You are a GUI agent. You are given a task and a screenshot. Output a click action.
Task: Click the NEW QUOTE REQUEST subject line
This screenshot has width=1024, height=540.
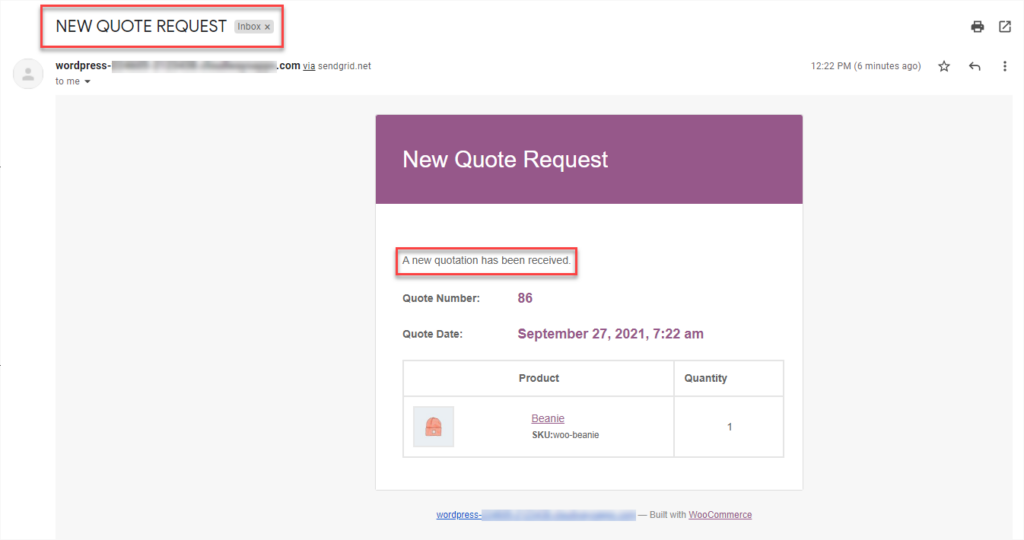[x=141, y=26]
